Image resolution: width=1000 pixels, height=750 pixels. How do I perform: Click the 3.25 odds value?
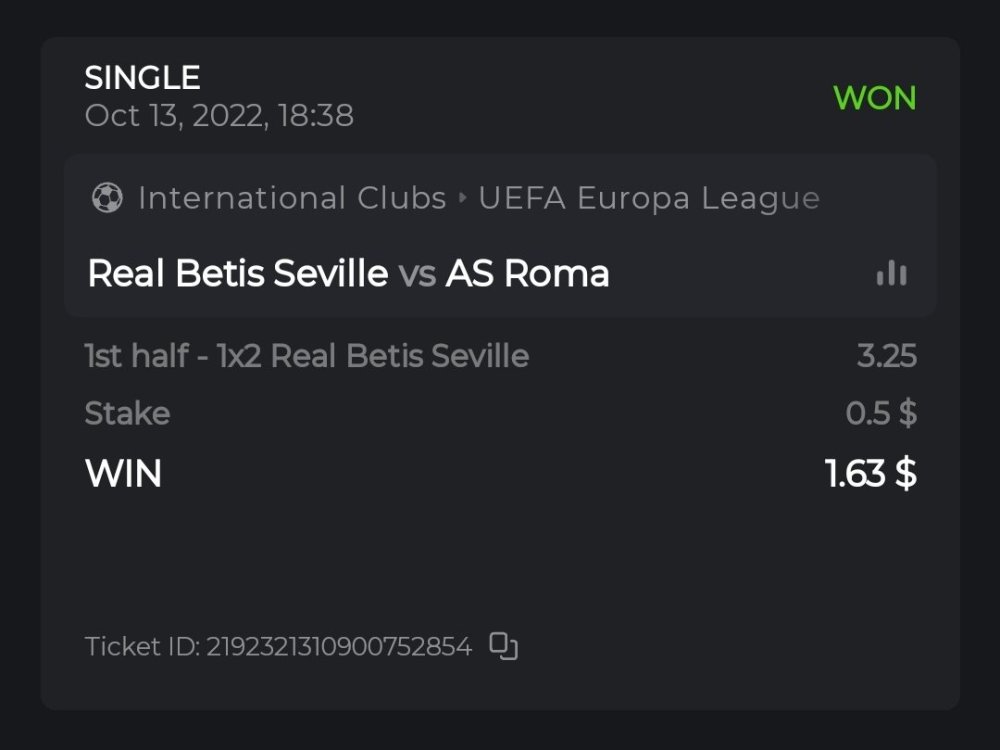pyautogui.click(x=886, y=356)
